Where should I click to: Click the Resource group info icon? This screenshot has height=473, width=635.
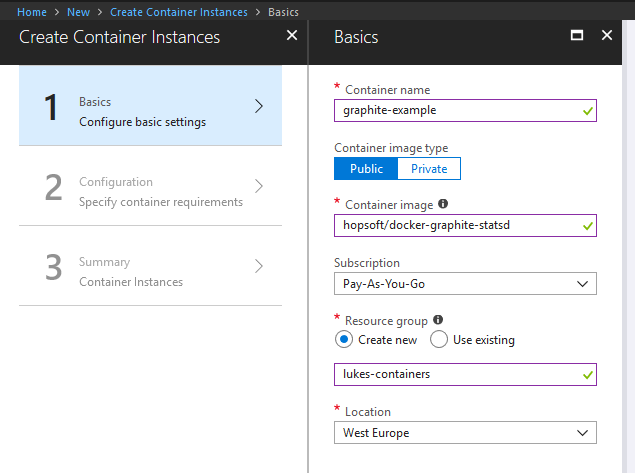click(x=438, y=320)
